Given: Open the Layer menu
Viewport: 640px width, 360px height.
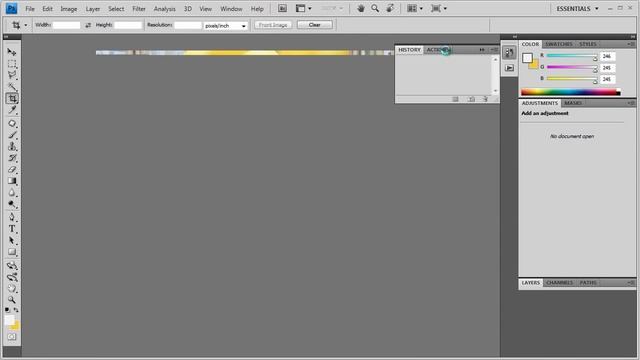Looking at the screenshot, I should (93, 9).
